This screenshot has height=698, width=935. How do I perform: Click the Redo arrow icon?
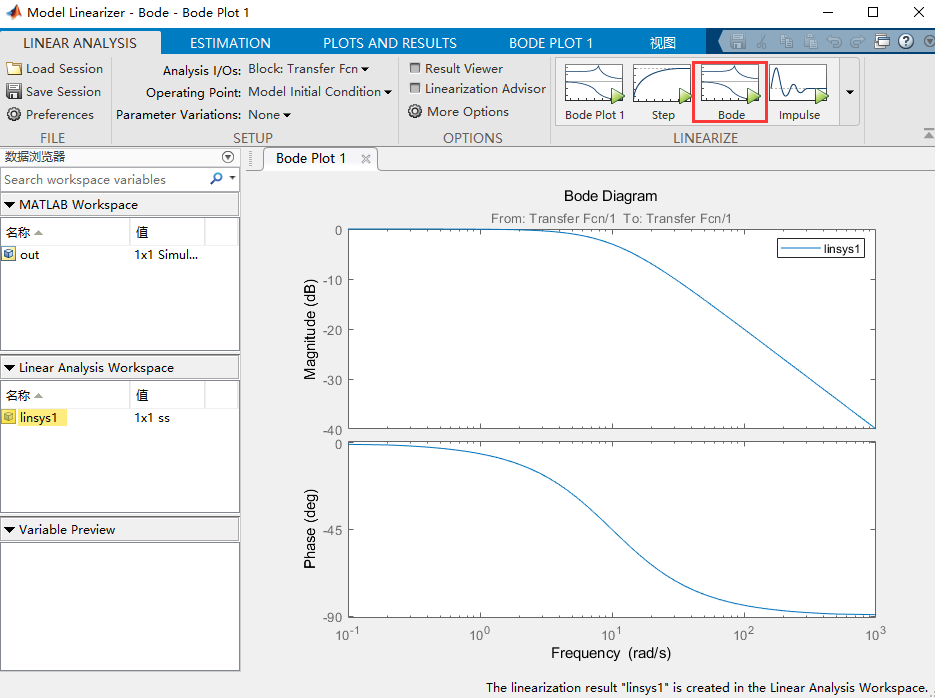point(857,42)
